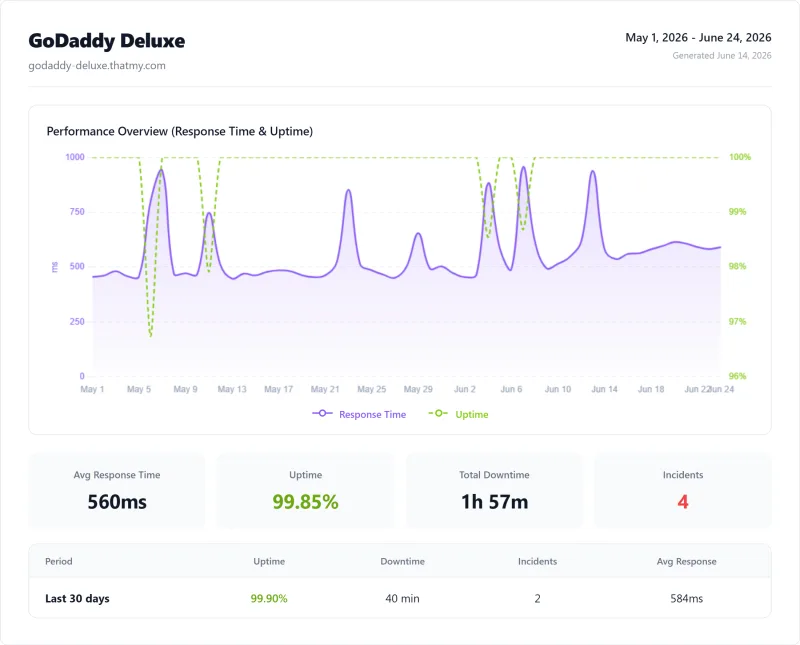Select the date range May 1, 2026 - June 24, 2026
This screenshot has width=800, height=645.
(x=698, y=38)
